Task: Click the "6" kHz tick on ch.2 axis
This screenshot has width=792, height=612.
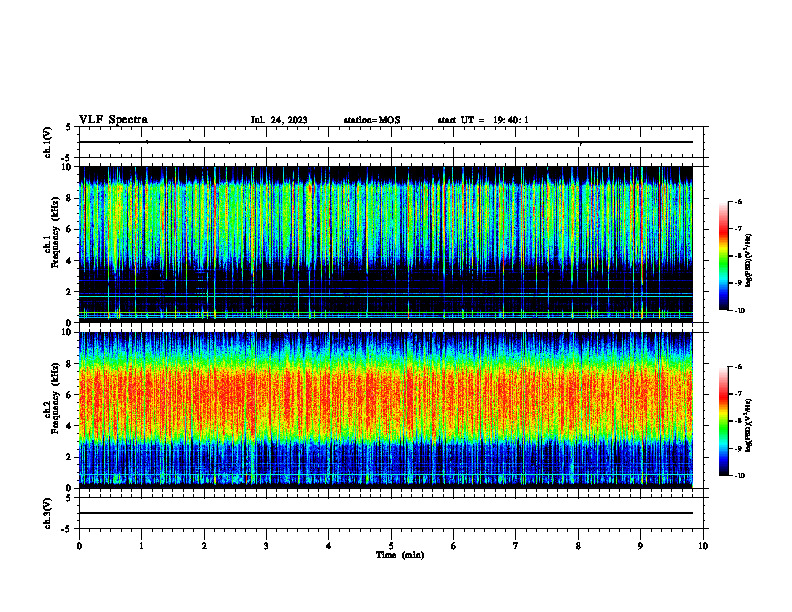Action: 71,395
